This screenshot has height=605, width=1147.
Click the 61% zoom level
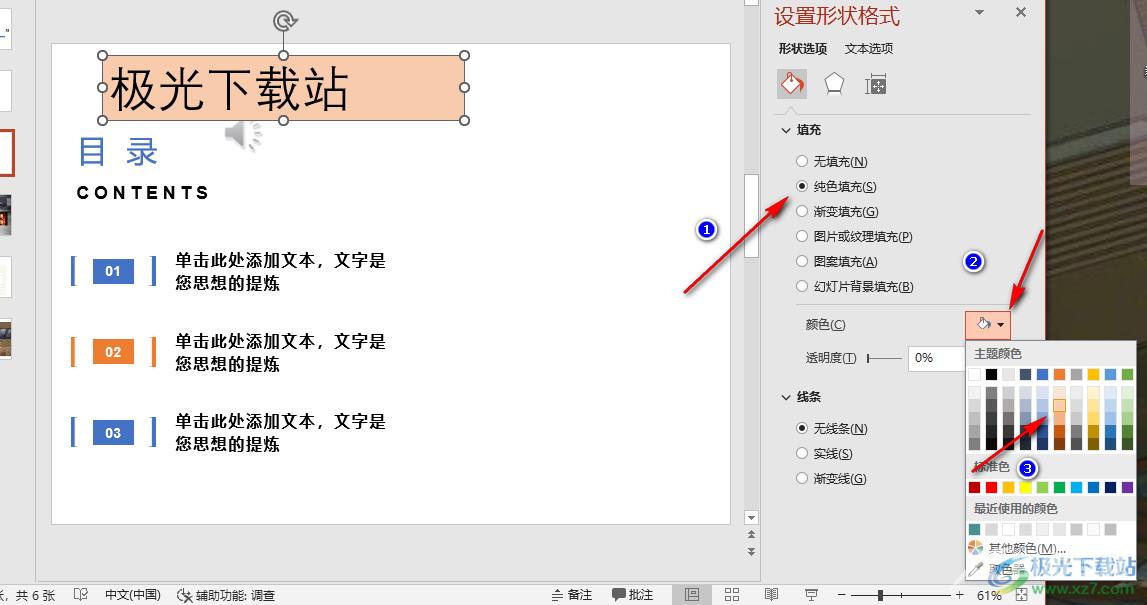tap(989, 595)
